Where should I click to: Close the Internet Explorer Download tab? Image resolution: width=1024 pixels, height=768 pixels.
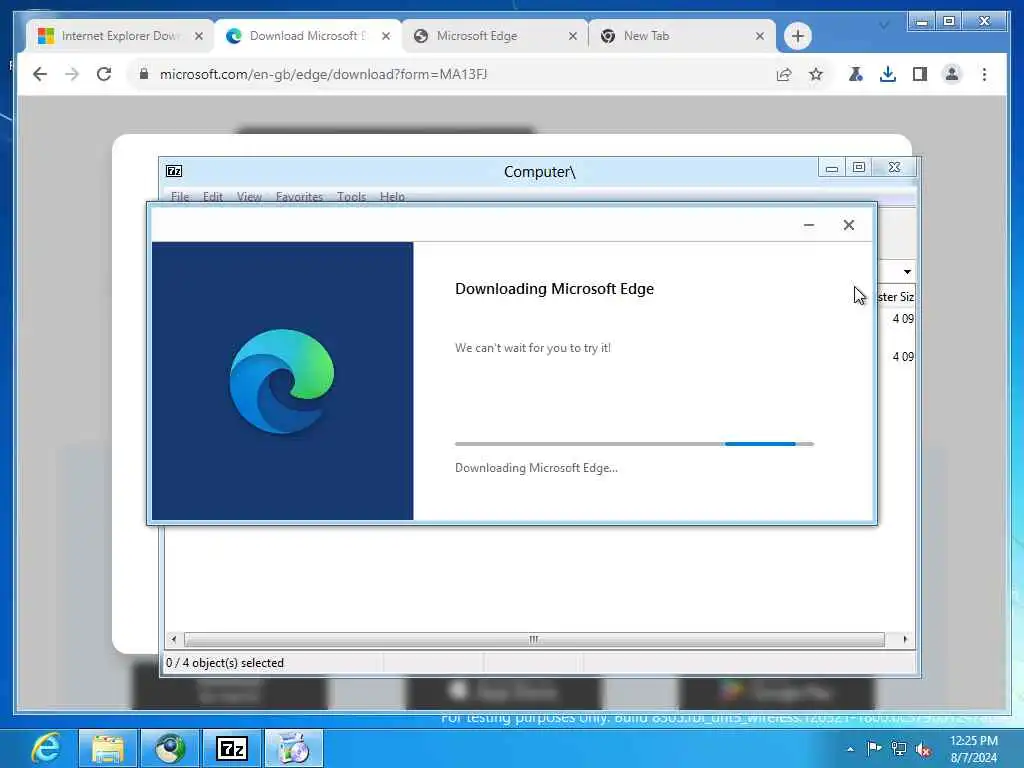[199, 36]
